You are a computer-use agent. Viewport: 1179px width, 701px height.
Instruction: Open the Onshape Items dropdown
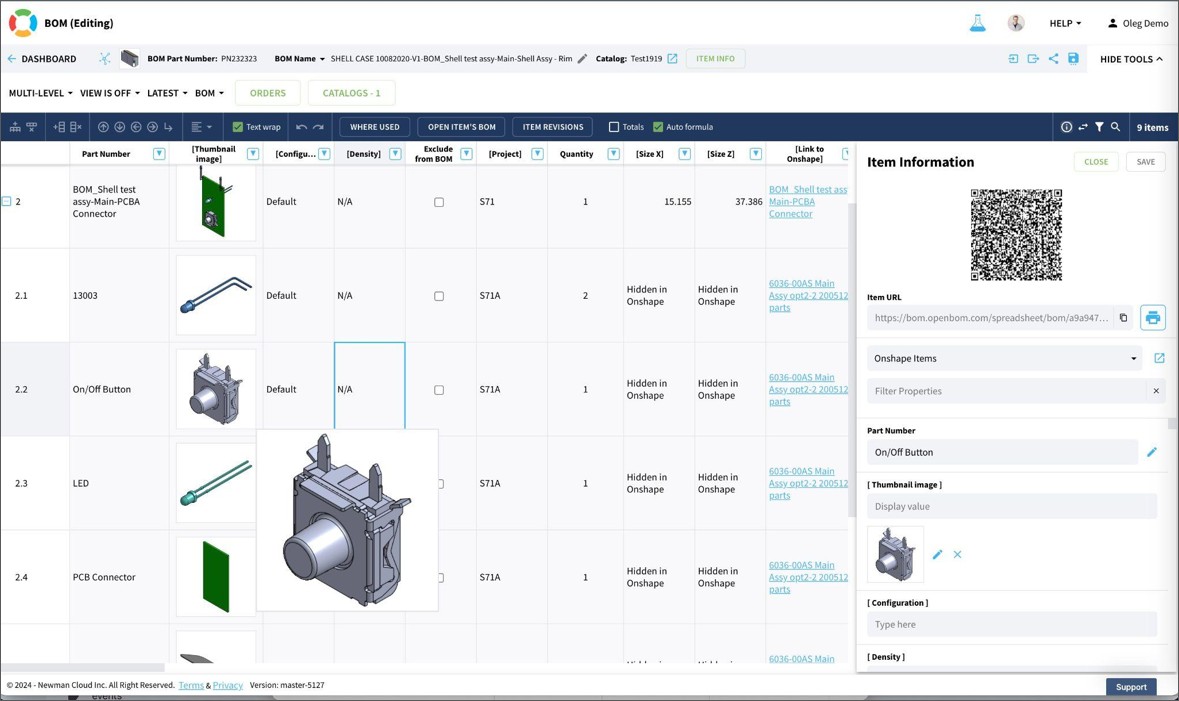point(1004,358)
